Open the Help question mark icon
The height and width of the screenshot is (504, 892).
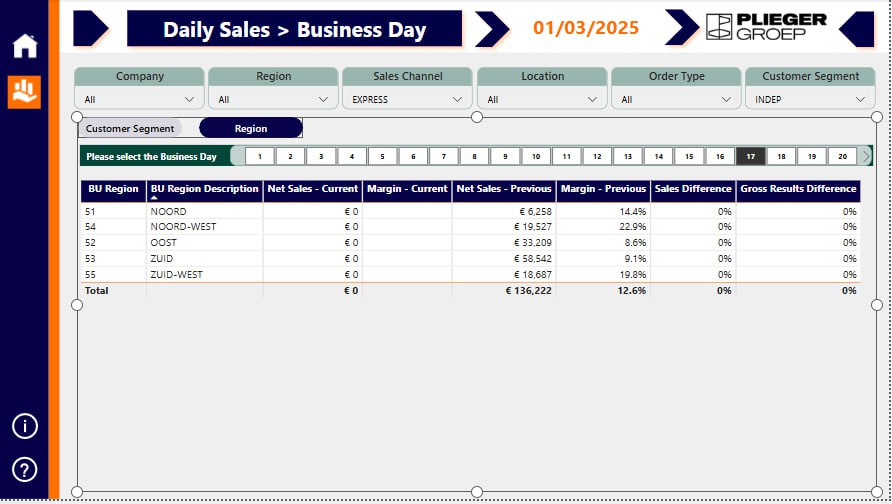(24, 469)
